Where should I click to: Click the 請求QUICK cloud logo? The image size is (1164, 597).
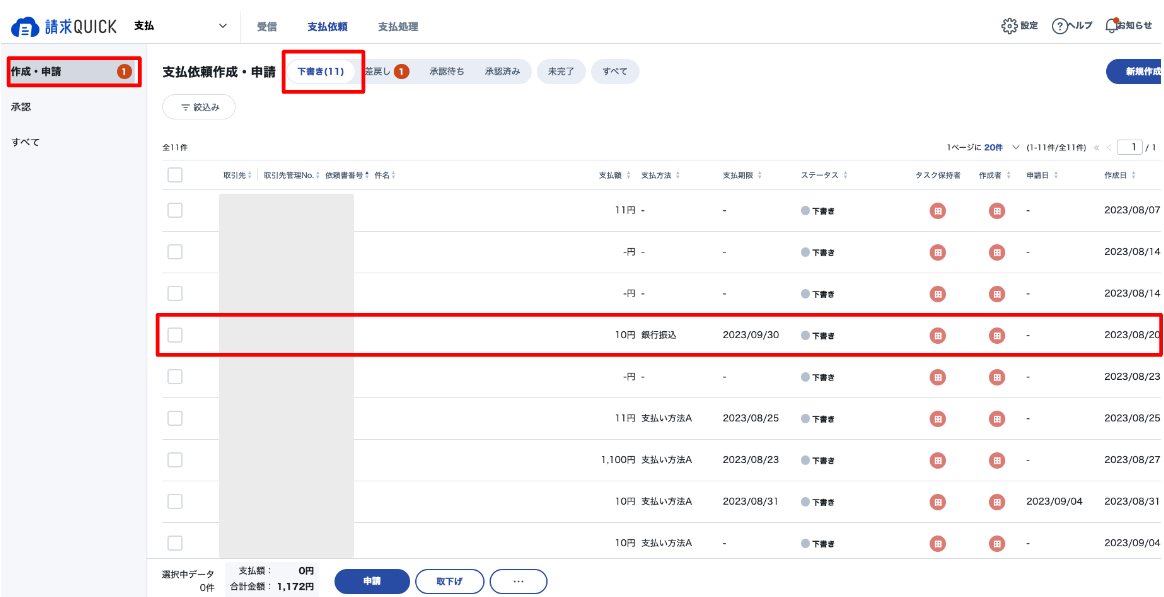[64, 27]
